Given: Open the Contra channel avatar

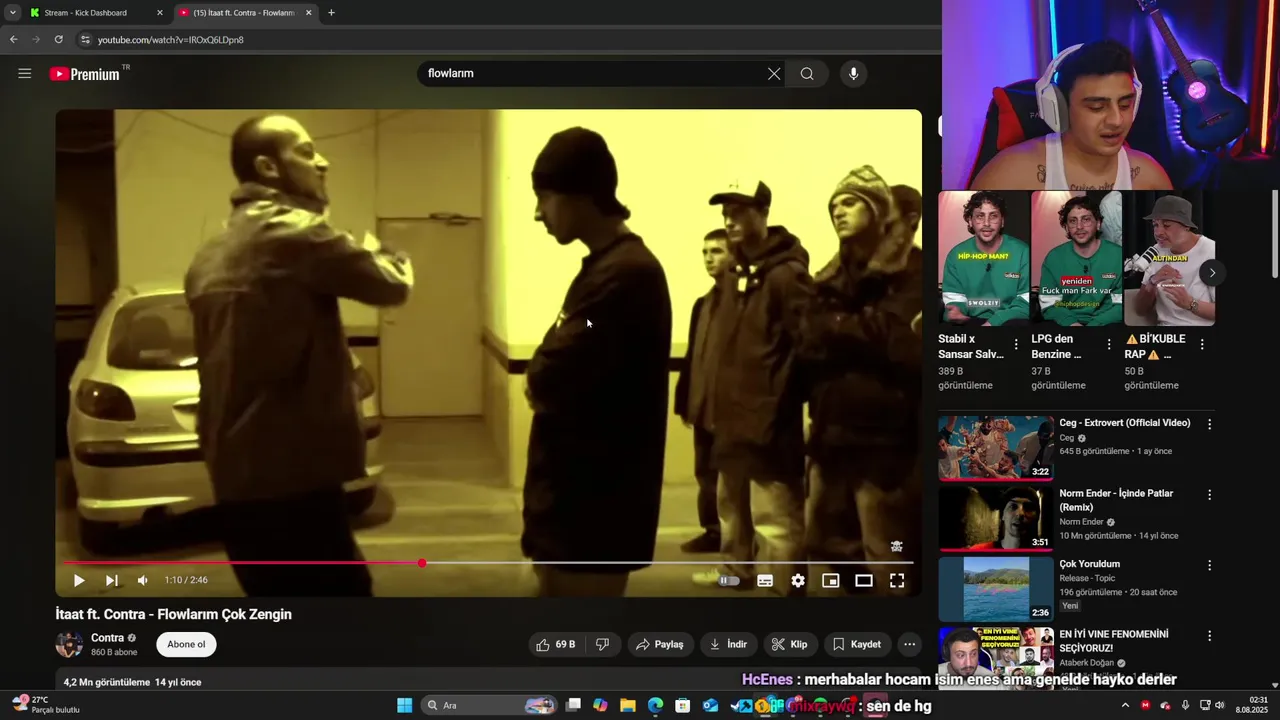Looking at the screenshot, I should 69,644.
